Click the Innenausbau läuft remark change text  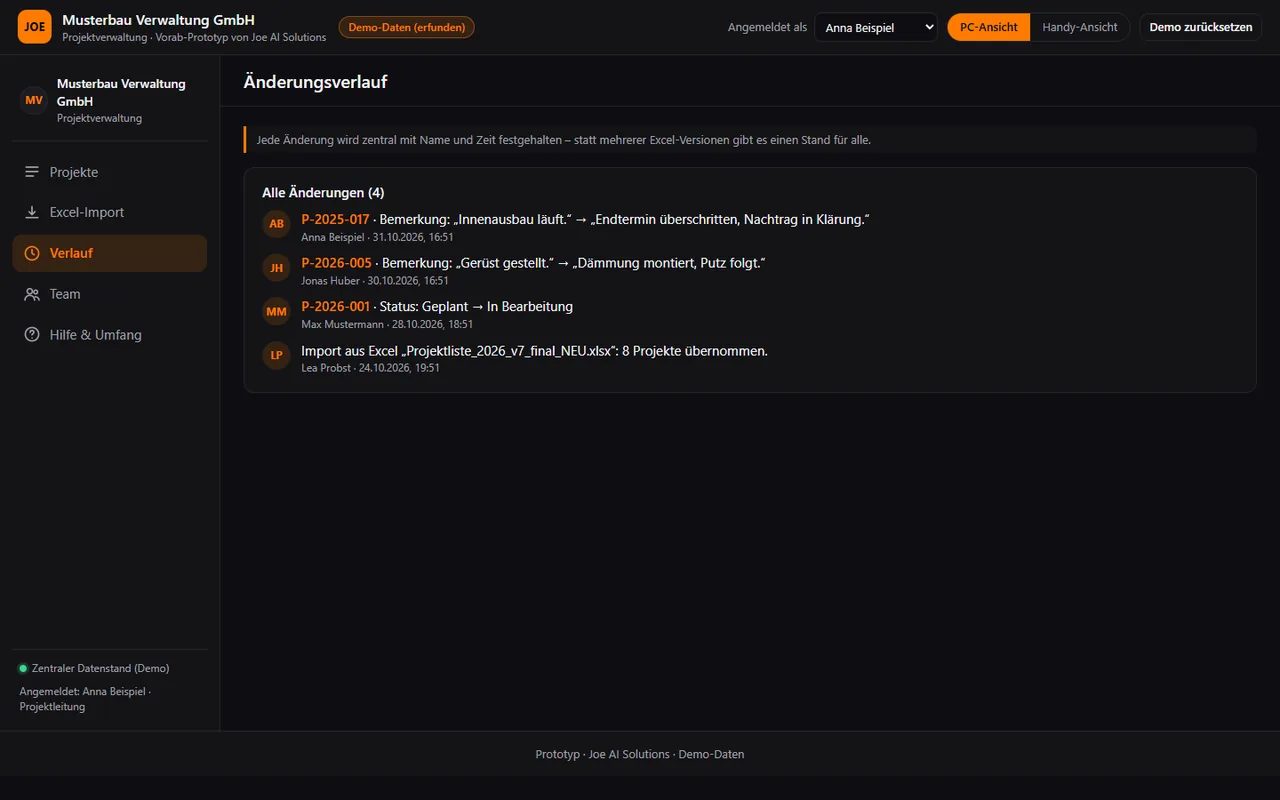pyautogui.click(x=624, y=219)
